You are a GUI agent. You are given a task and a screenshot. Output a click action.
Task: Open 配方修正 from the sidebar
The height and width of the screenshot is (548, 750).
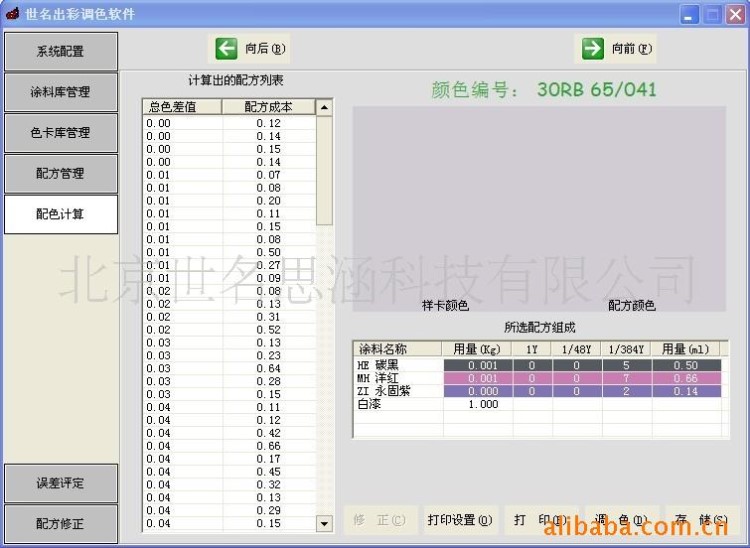pyautogui.click(x=60, y=523)
